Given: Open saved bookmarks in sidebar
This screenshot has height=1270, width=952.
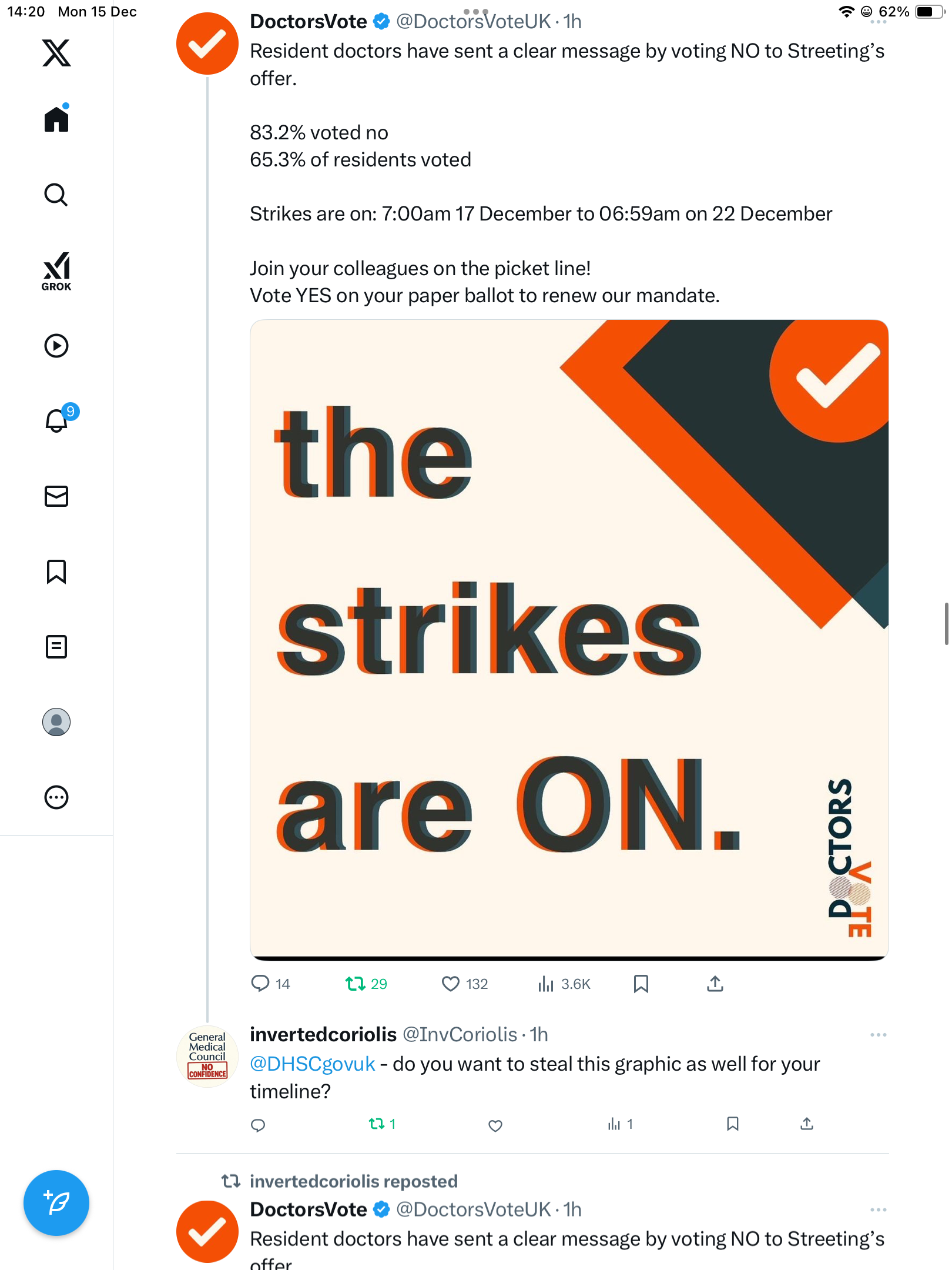Looking at the screenshot, I should [x=56, y=571].
